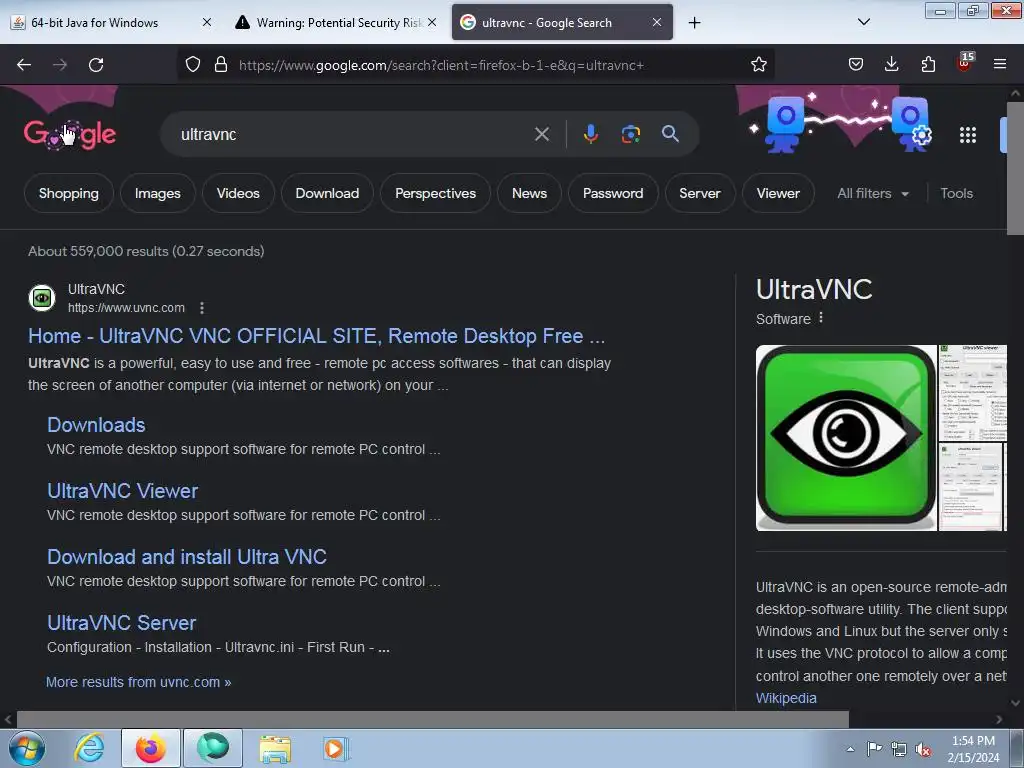Open the lower UltraVNC settings screenshot thumbnail
Viewport: 1024px width, 768px height.
[x=972, y=487]
